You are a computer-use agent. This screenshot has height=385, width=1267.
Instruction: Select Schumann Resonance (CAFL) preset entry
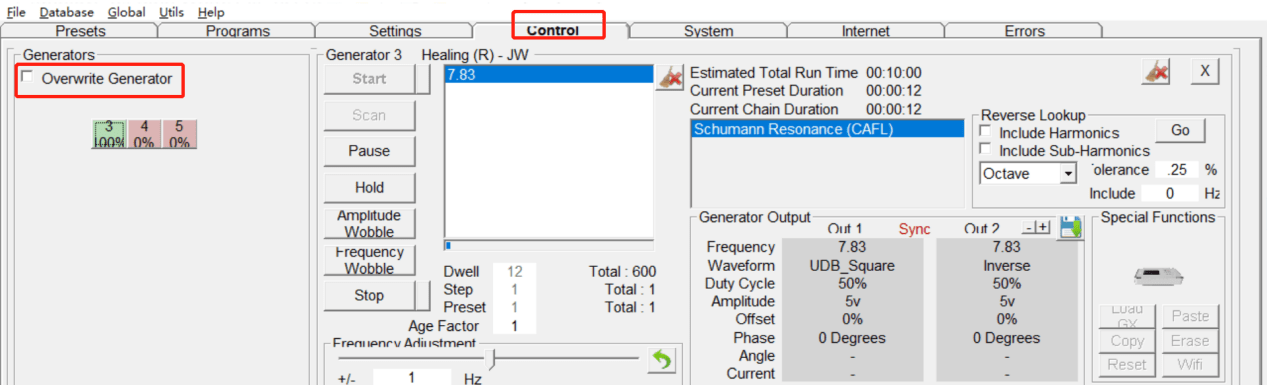click(826, 129)
